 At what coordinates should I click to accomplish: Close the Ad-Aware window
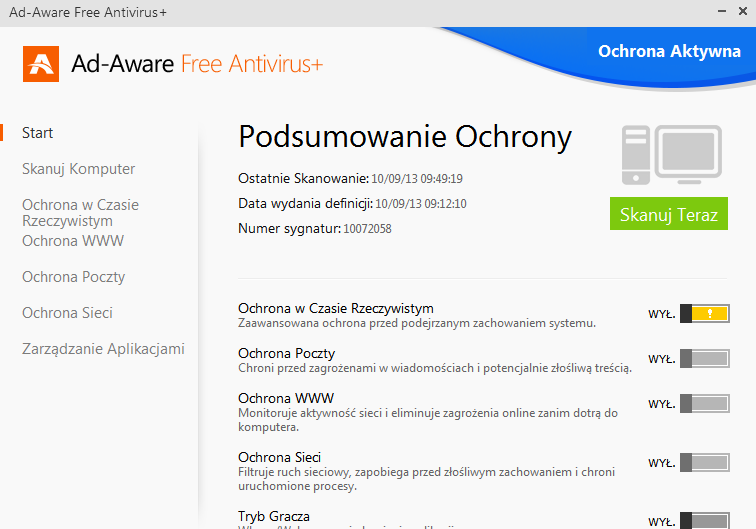pos(743,11)
